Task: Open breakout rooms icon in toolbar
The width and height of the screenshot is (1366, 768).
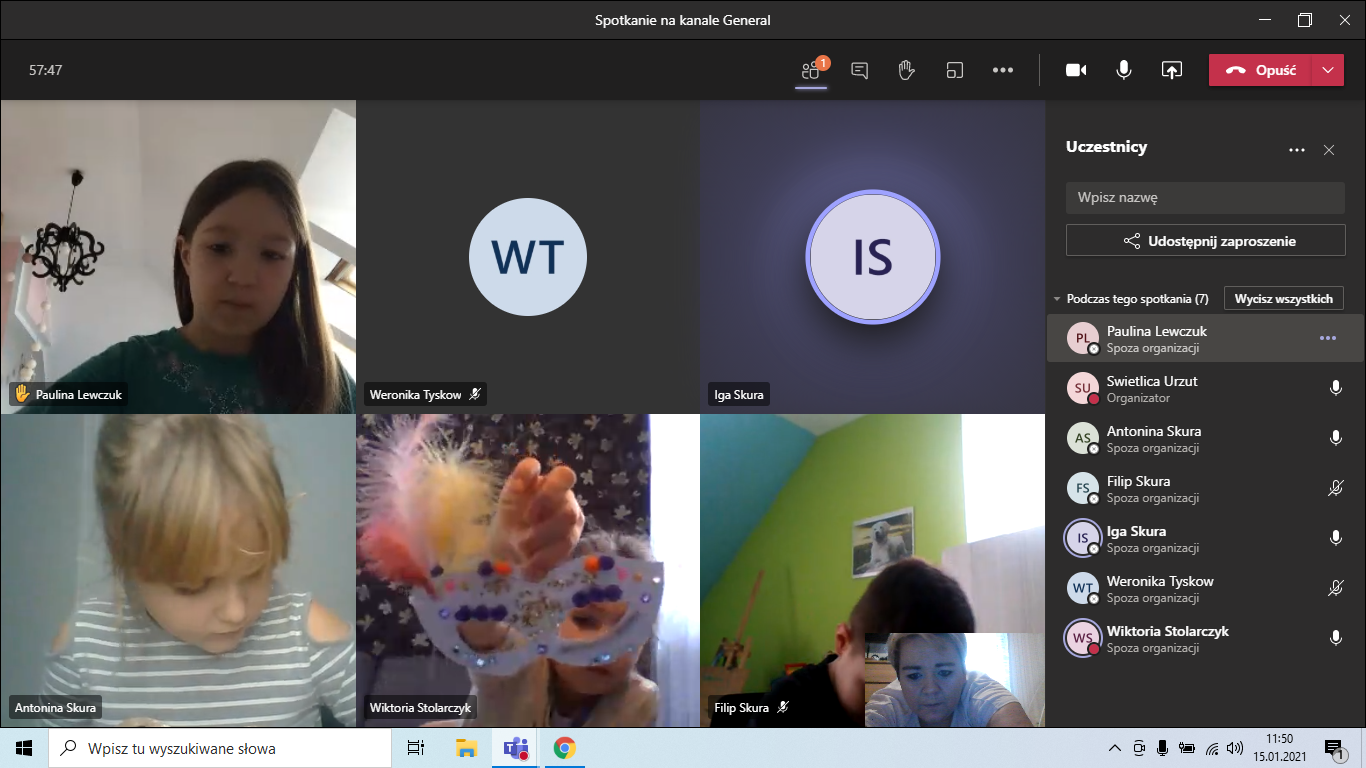Action: [x=955, y=70]
